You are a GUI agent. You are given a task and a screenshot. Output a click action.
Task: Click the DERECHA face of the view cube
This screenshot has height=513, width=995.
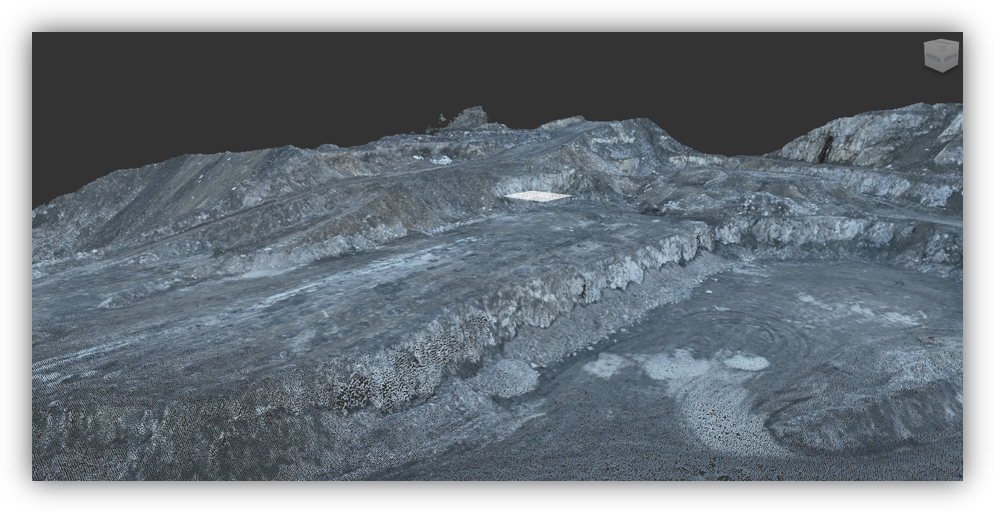(950, 57)
